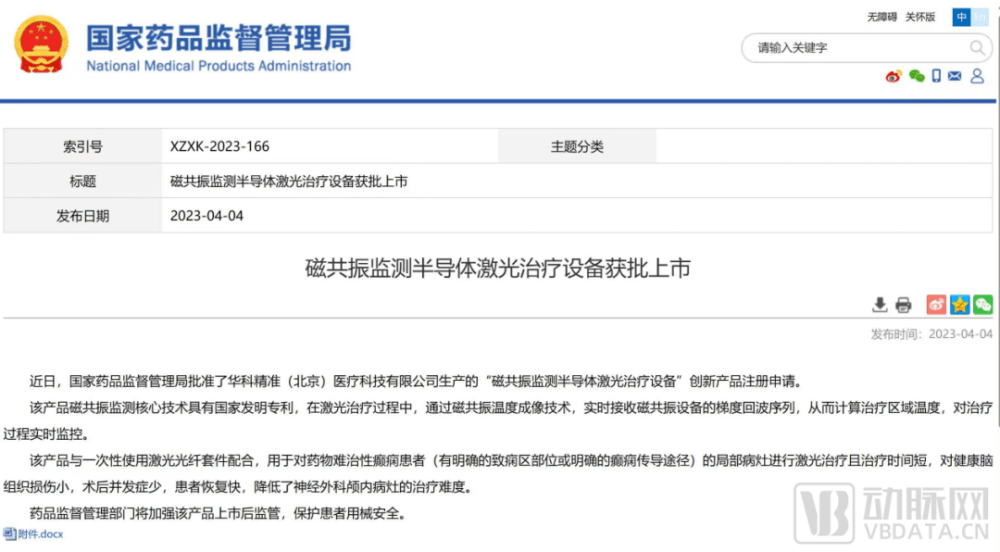Share article to WeChat via green button
Viewport: 1000px width, 552px height.
[983, 305]
